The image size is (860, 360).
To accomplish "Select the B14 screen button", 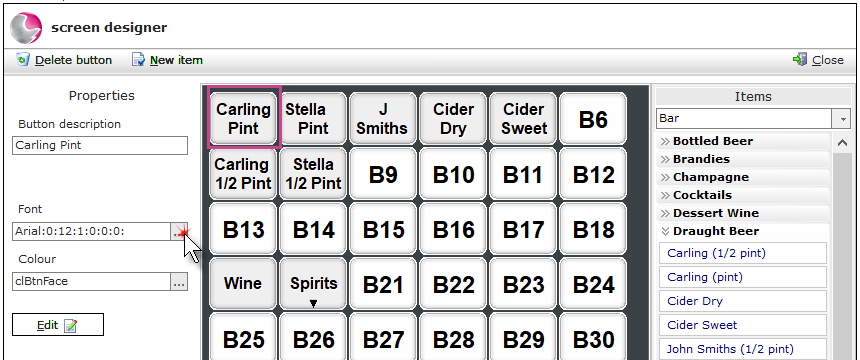I will pyautogui.click(x=313, y=229).
